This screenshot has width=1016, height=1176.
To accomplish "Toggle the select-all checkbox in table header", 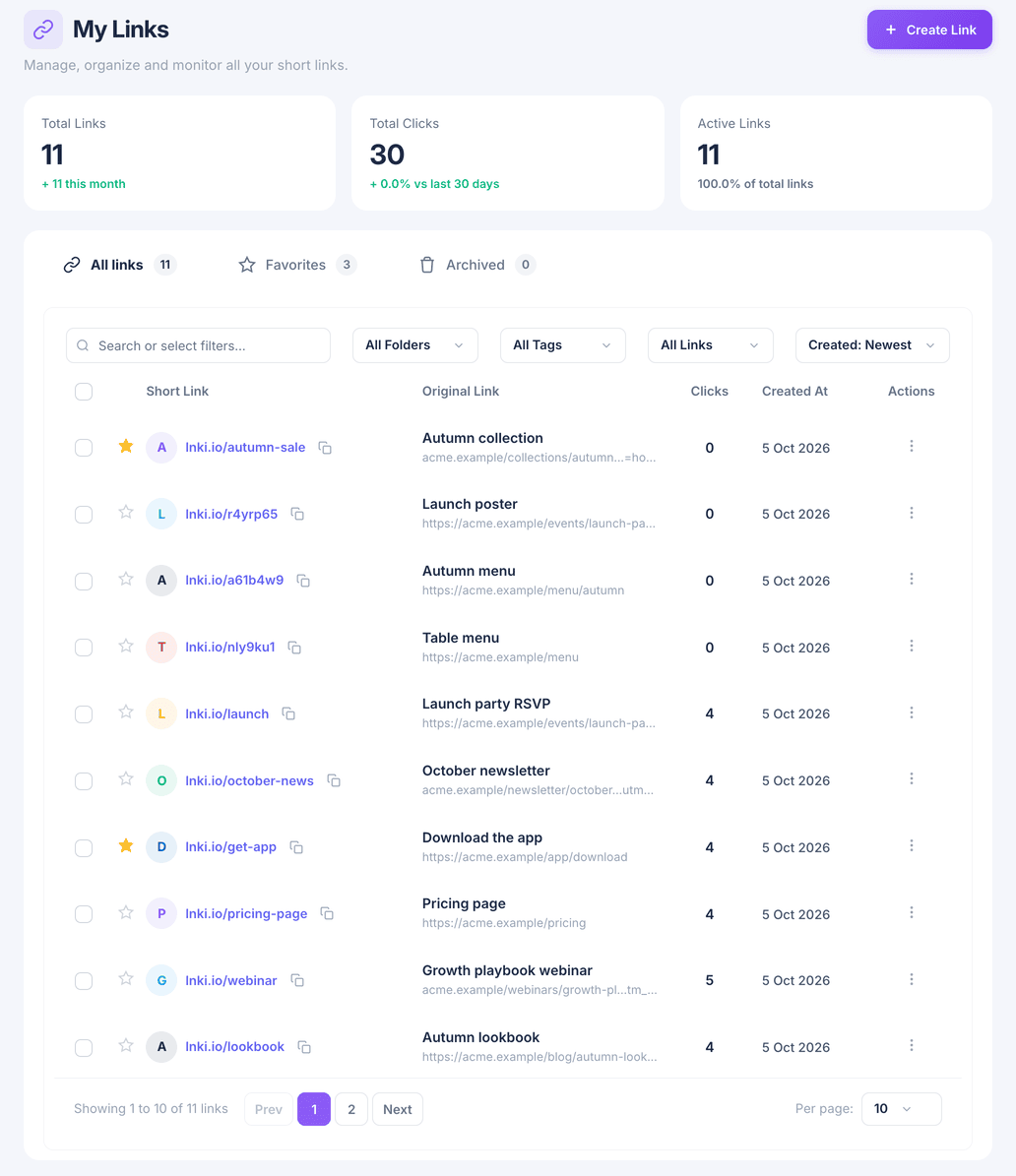I will tap(84, 392).
